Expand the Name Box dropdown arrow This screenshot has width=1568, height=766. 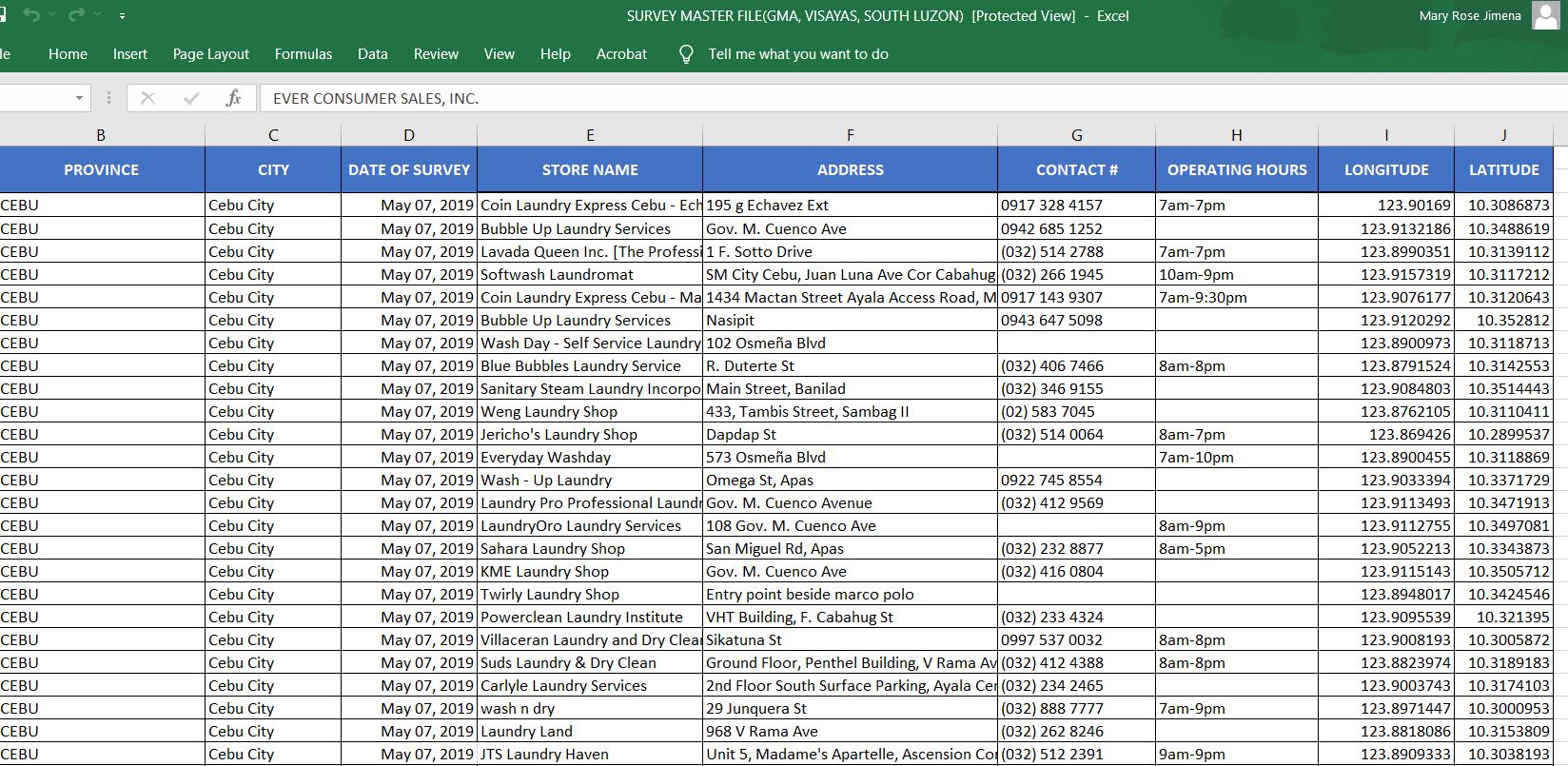coord(79,98)
